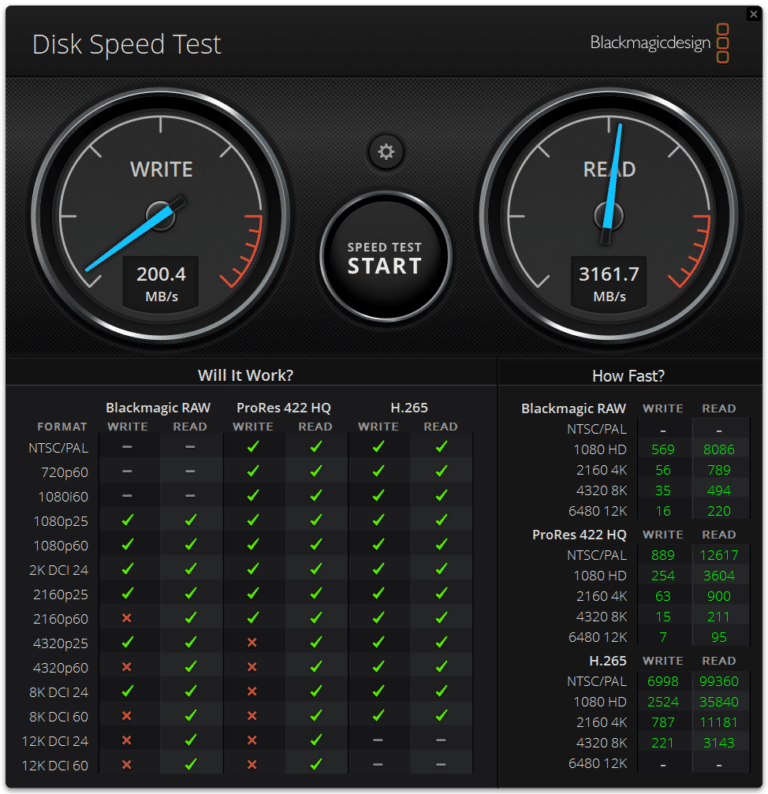Click the Blackmagicdesign logo
This screenshot has height=794, width=768.
[660, 43]
